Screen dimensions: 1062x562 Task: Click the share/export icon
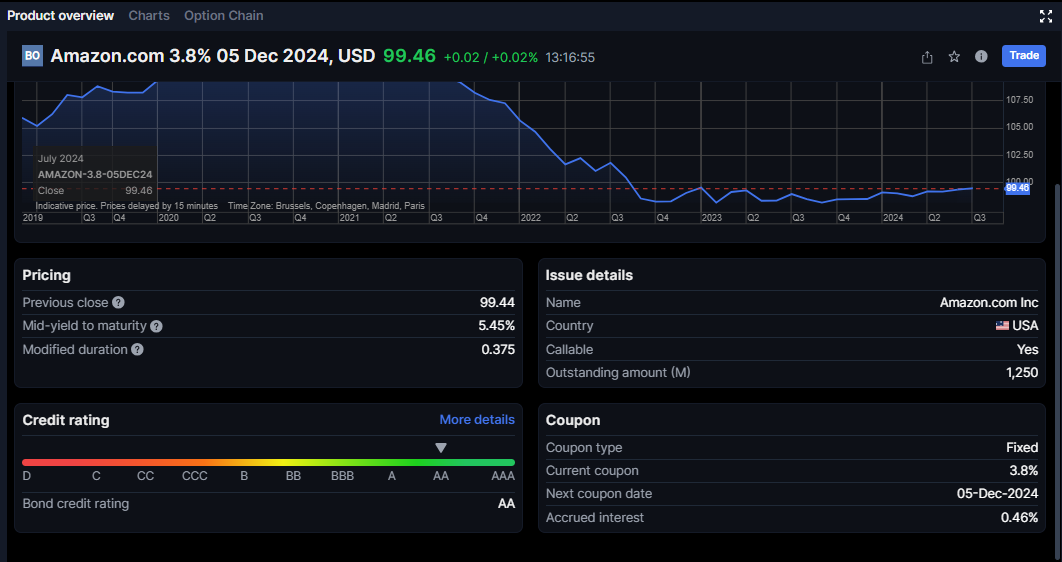tap(927, 57)
